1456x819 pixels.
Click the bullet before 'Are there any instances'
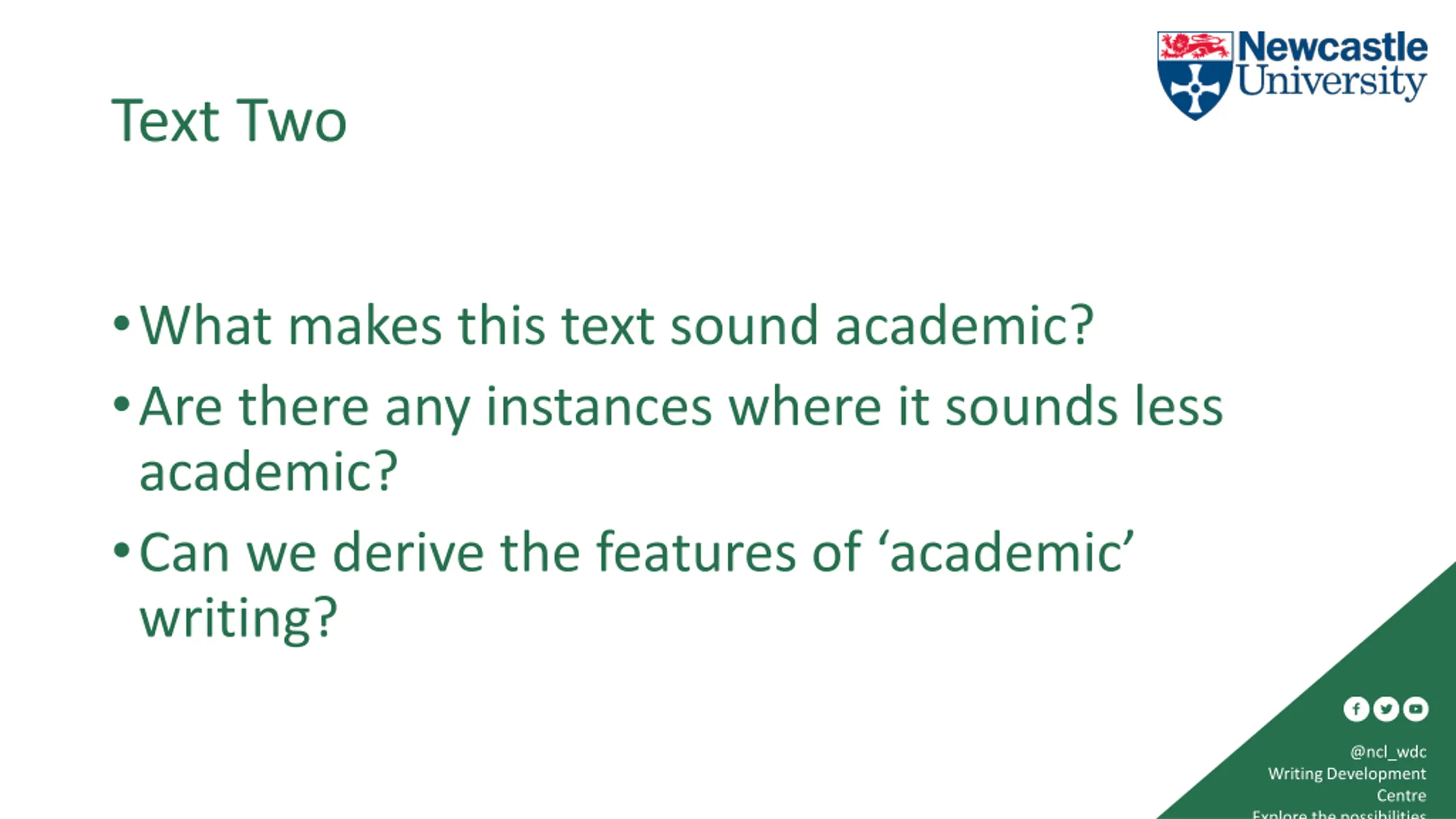coord(122,405)
